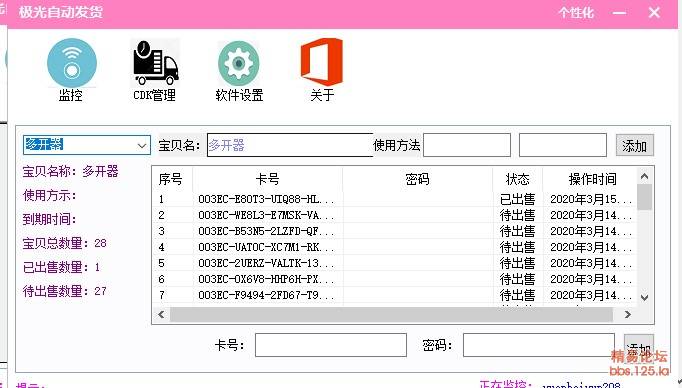The image size is (682, 388).
Task: Click the 使用方示 label
Action: (50, 195)
